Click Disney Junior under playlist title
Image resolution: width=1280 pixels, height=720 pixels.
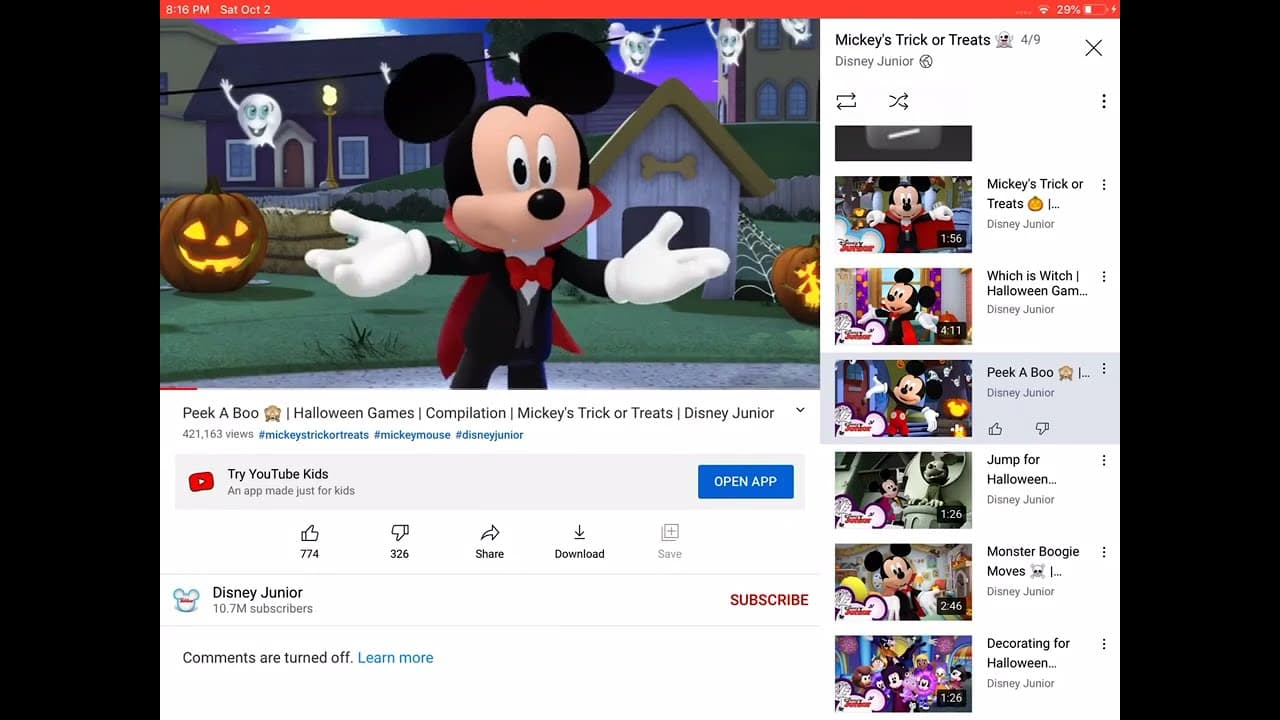(874, 62)
